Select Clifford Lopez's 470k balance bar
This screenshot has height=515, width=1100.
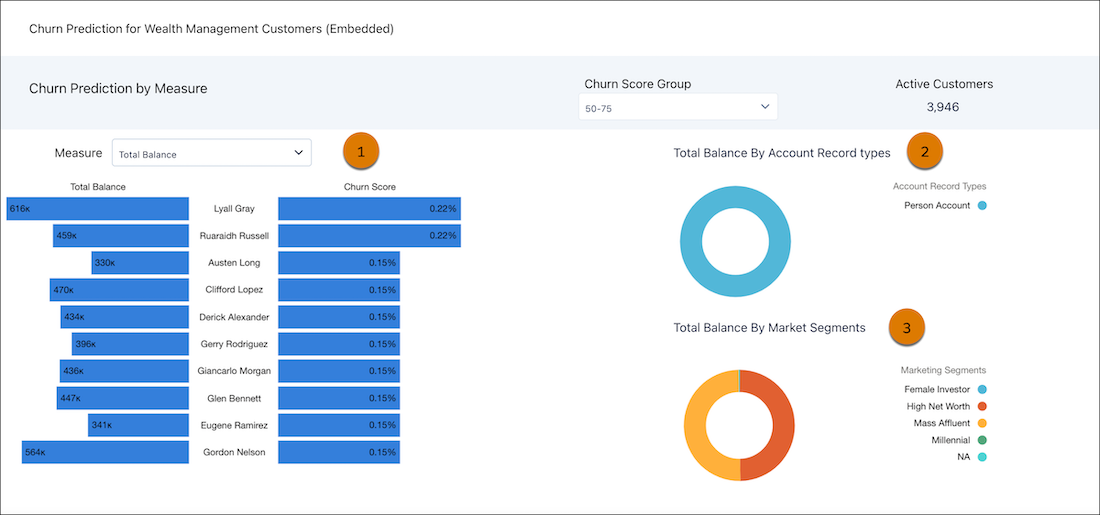(x=119, y=290)
